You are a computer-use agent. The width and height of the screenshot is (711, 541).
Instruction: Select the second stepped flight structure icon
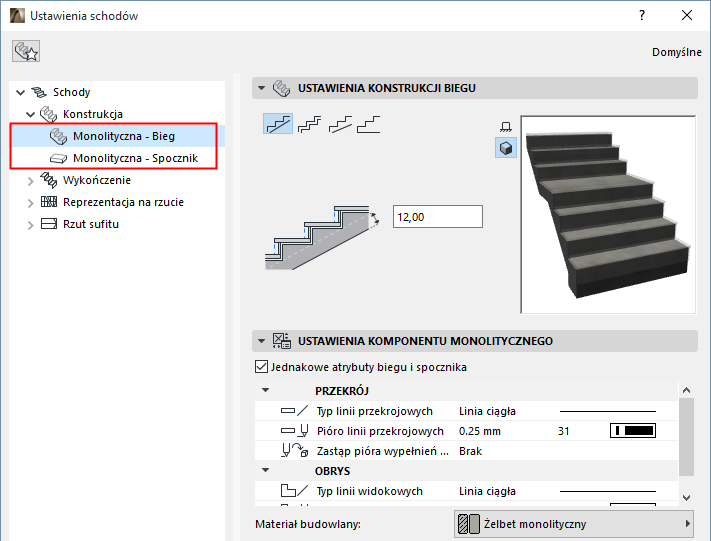309,124
